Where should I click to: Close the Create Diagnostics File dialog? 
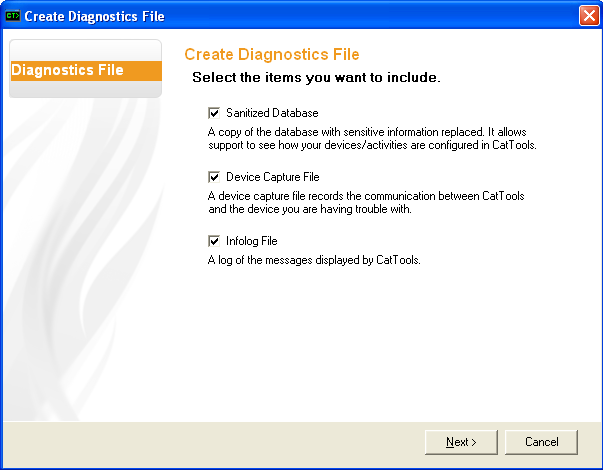pos(589,16)
